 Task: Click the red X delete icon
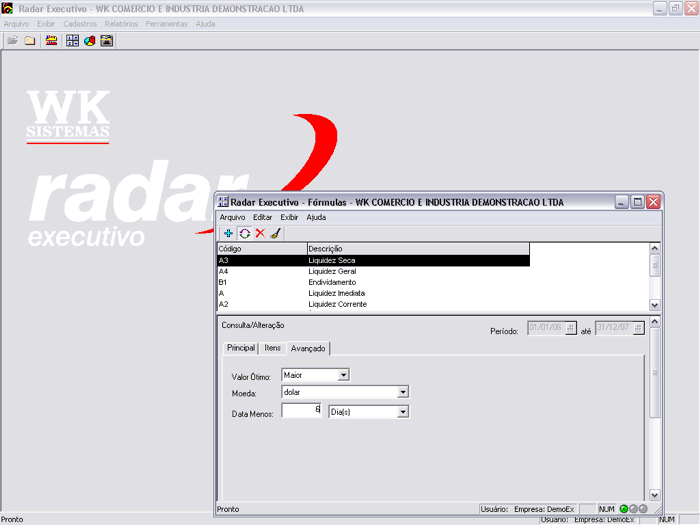coord(260,233)
